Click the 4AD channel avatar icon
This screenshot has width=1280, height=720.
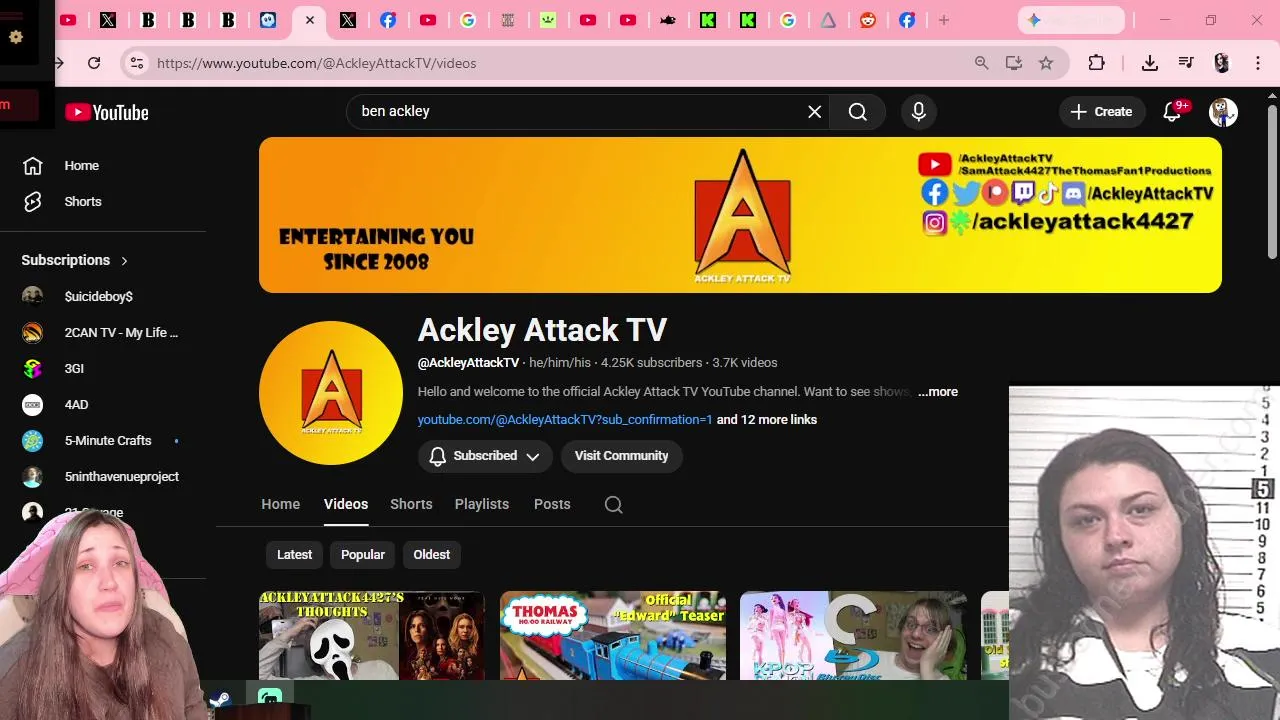tap(33, 404)
